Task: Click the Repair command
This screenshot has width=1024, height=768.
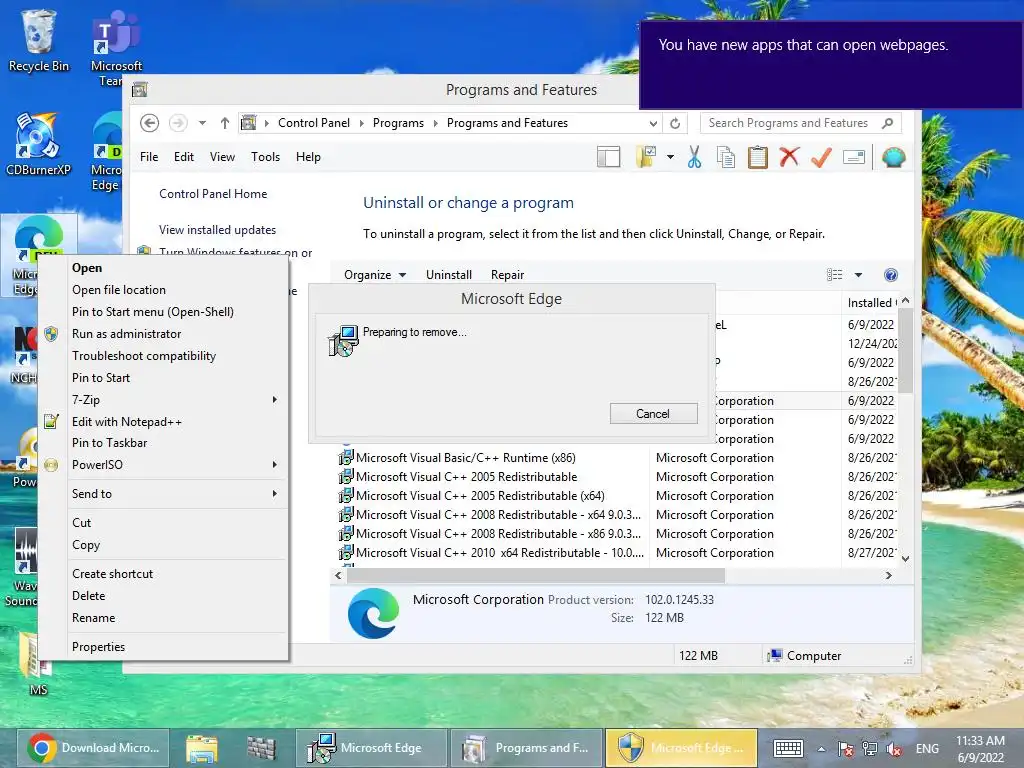Action: [x=507, y=275]
